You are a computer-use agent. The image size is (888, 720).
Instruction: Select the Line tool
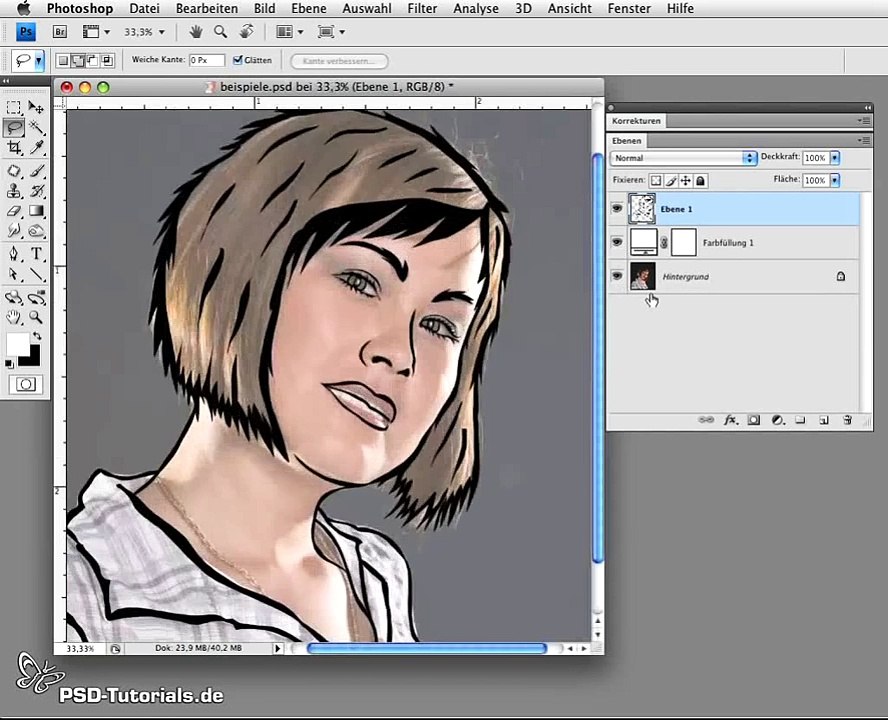point(36,274)
